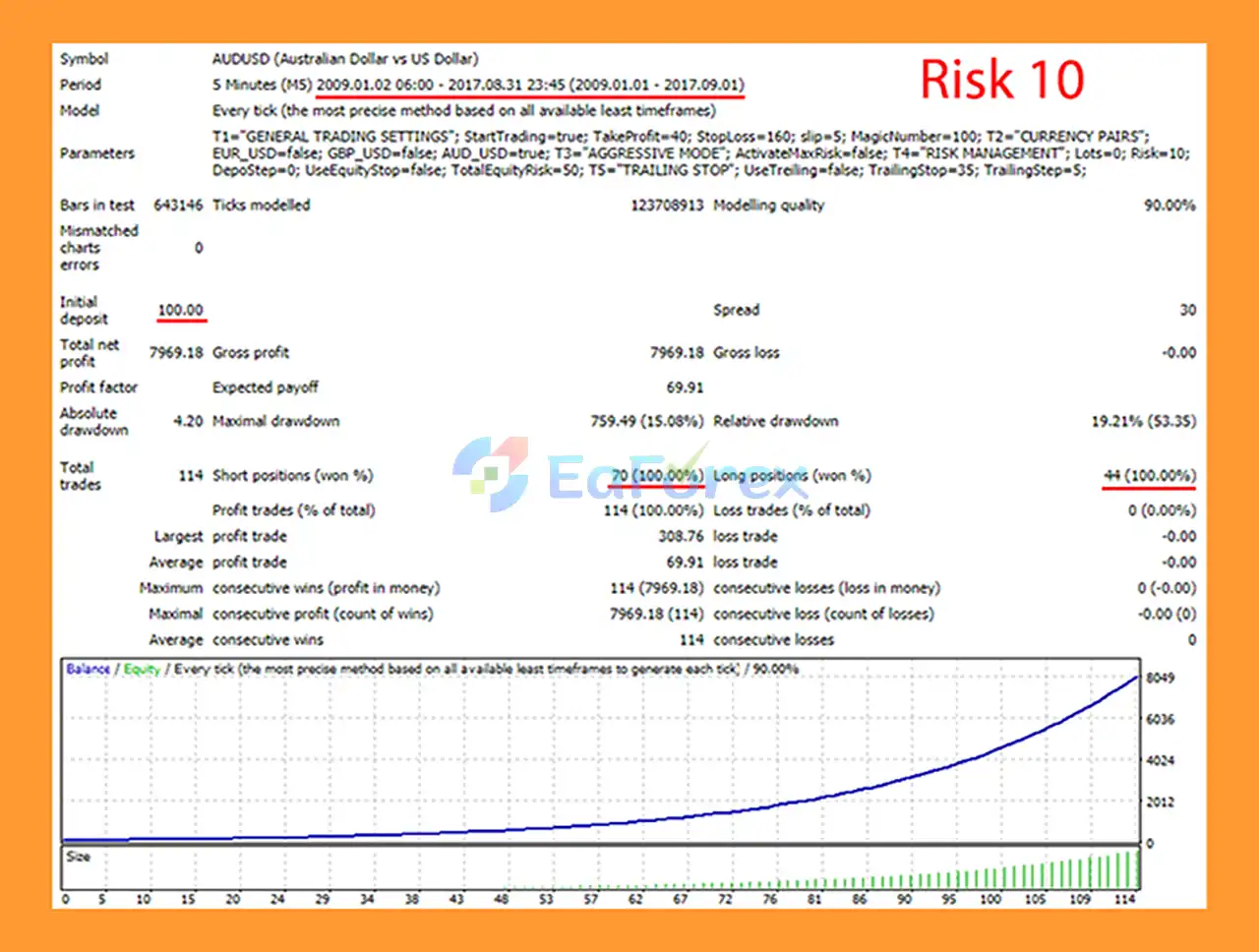Click the red "Risk 10" heading
This screenshot has height=952, width=1259.
coord(1001,80)
